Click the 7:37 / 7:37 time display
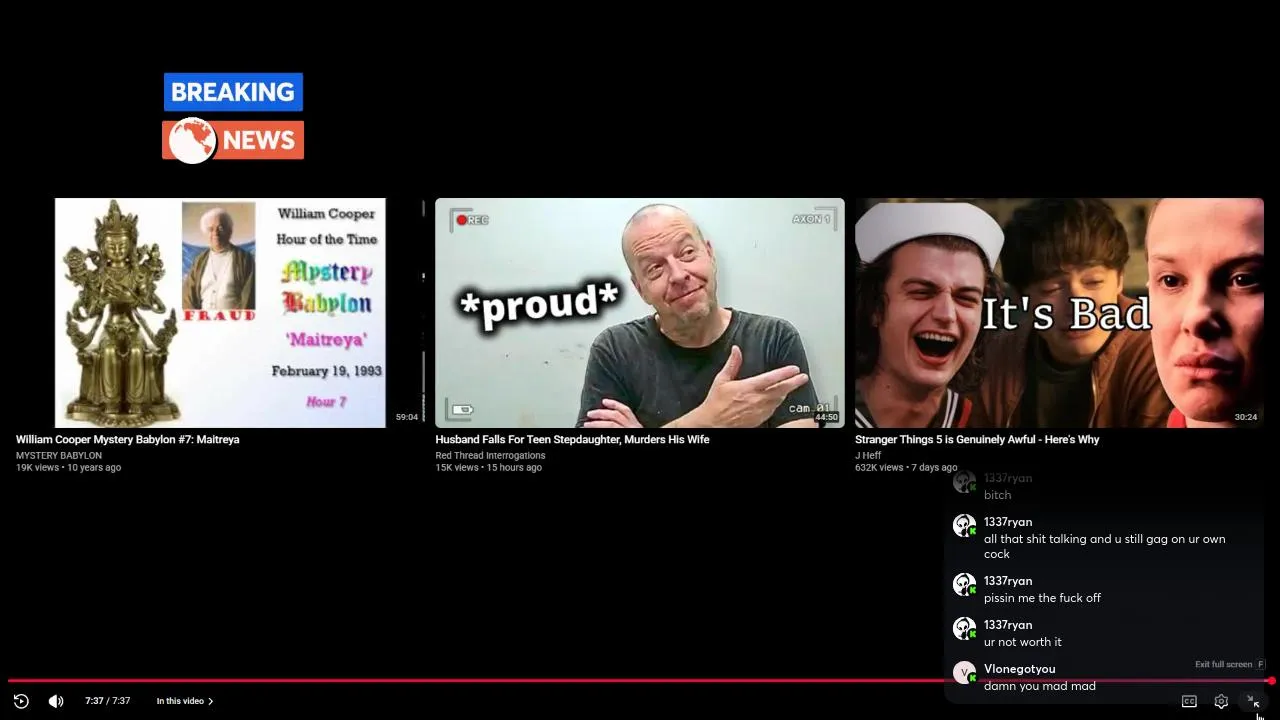This screenshot has width=1280, height=720. pyautogui.click(x=108, y=701)
